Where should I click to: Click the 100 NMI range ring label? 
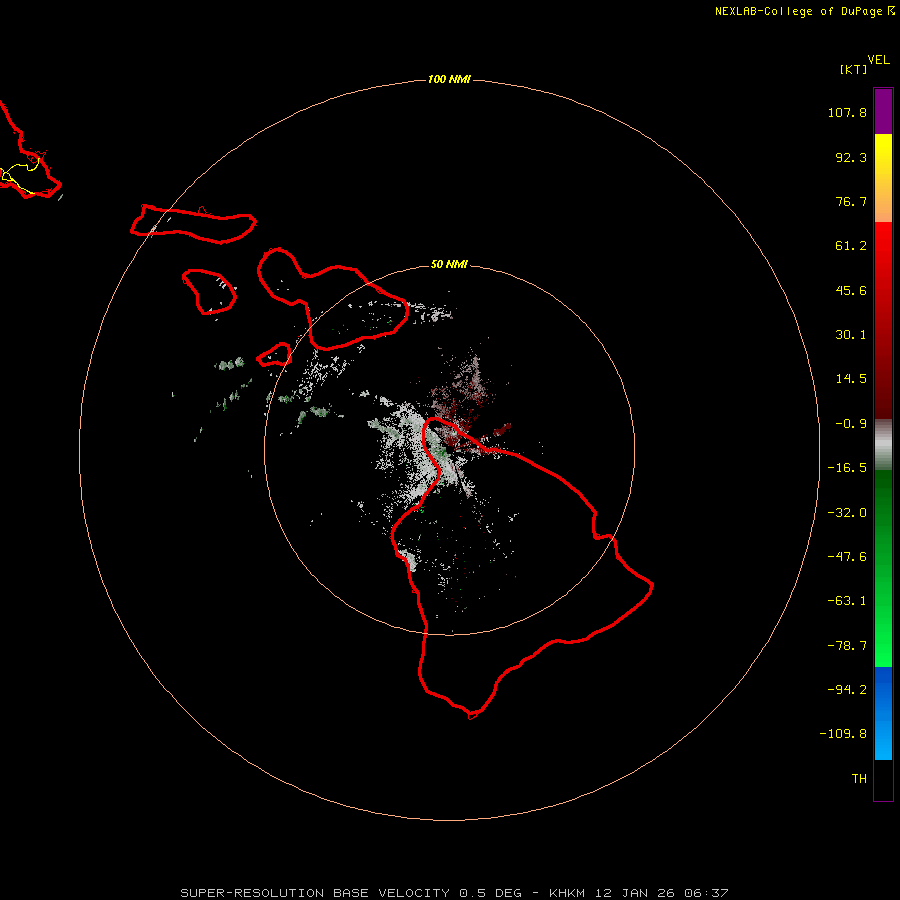click(449, 79)
